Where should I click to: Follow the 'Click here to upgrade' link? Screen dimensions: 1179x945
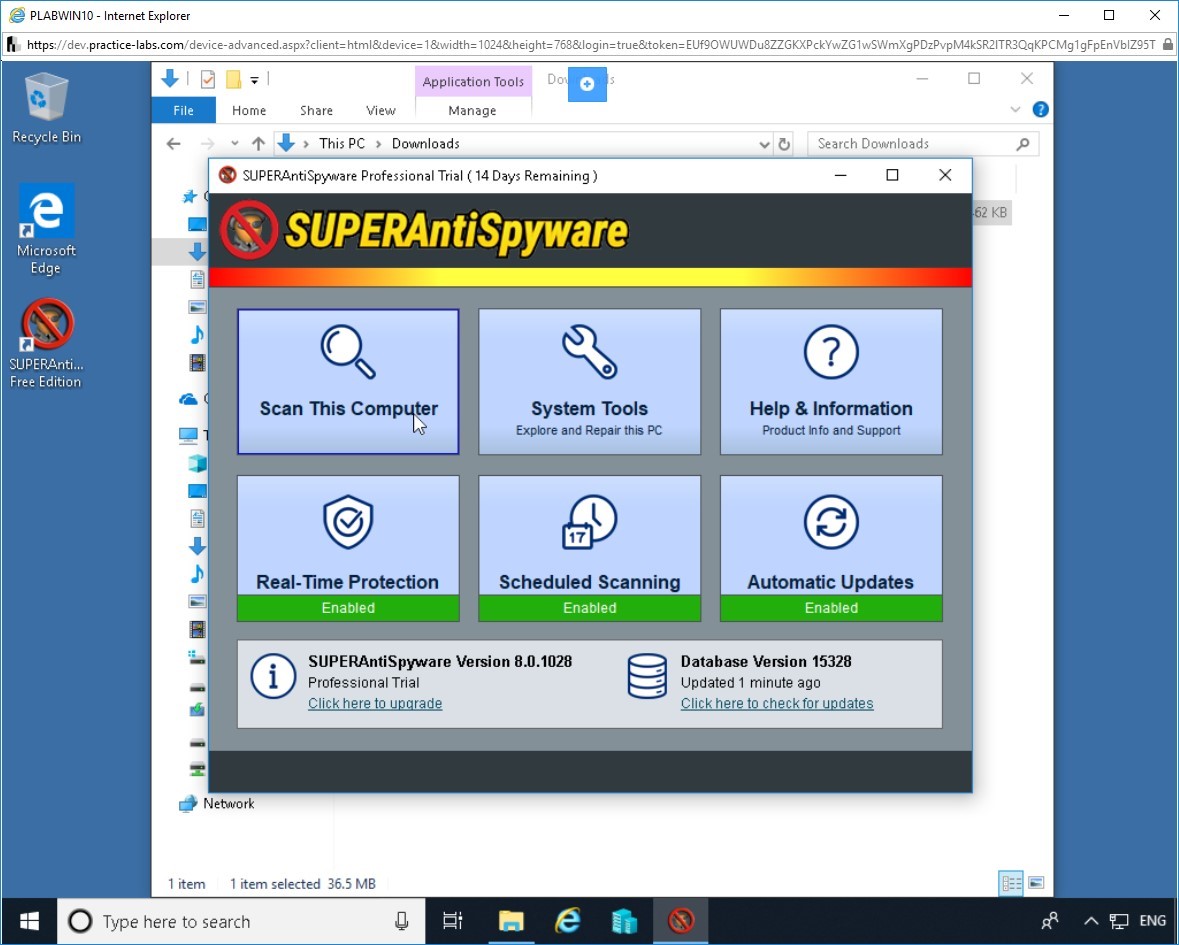click(x=375, y=704)
